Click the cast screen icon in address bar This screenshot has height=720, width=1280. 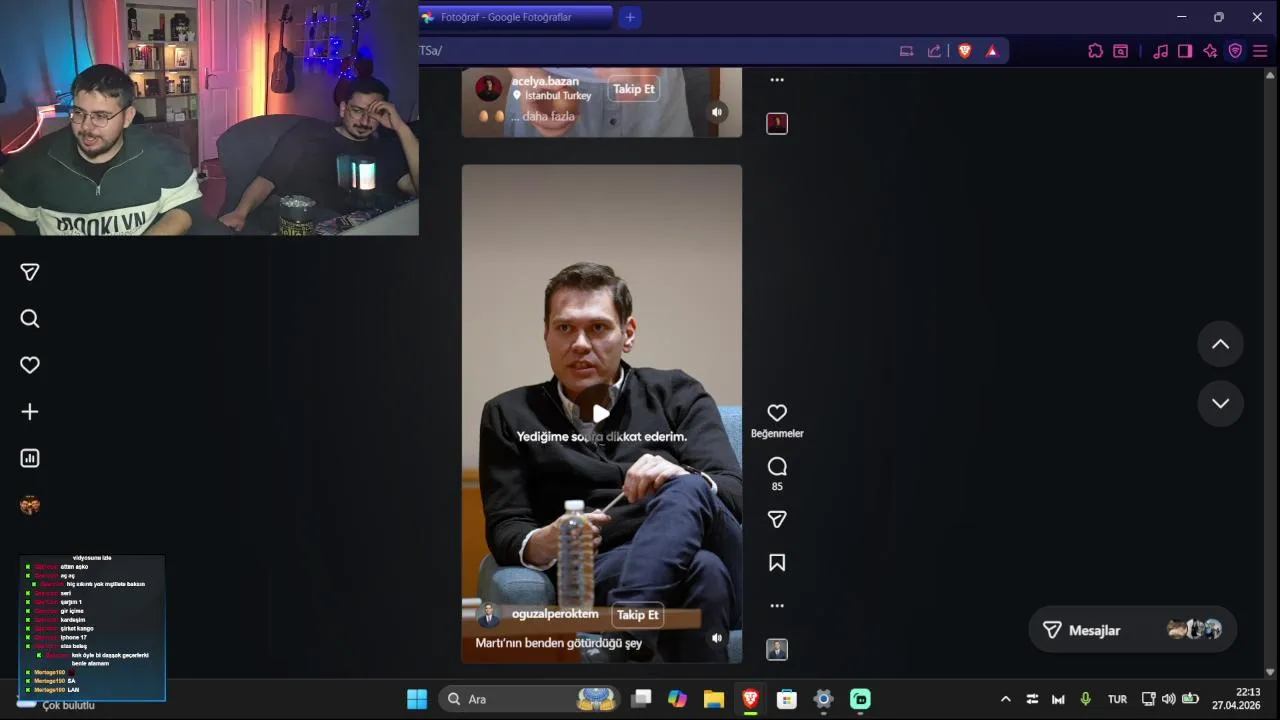(x=907, y=51)
